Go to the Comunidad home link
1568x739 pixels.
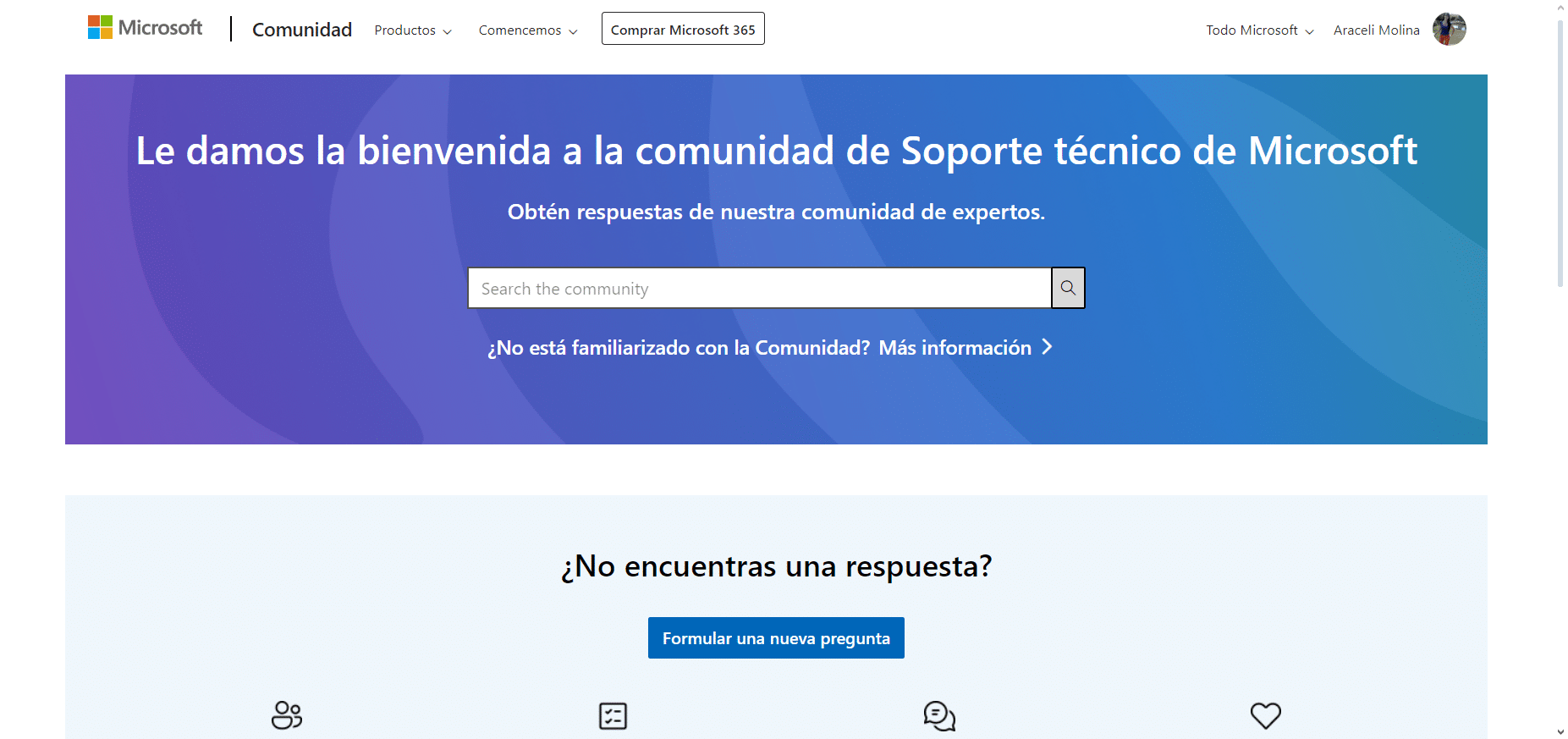tap(302, 30)
